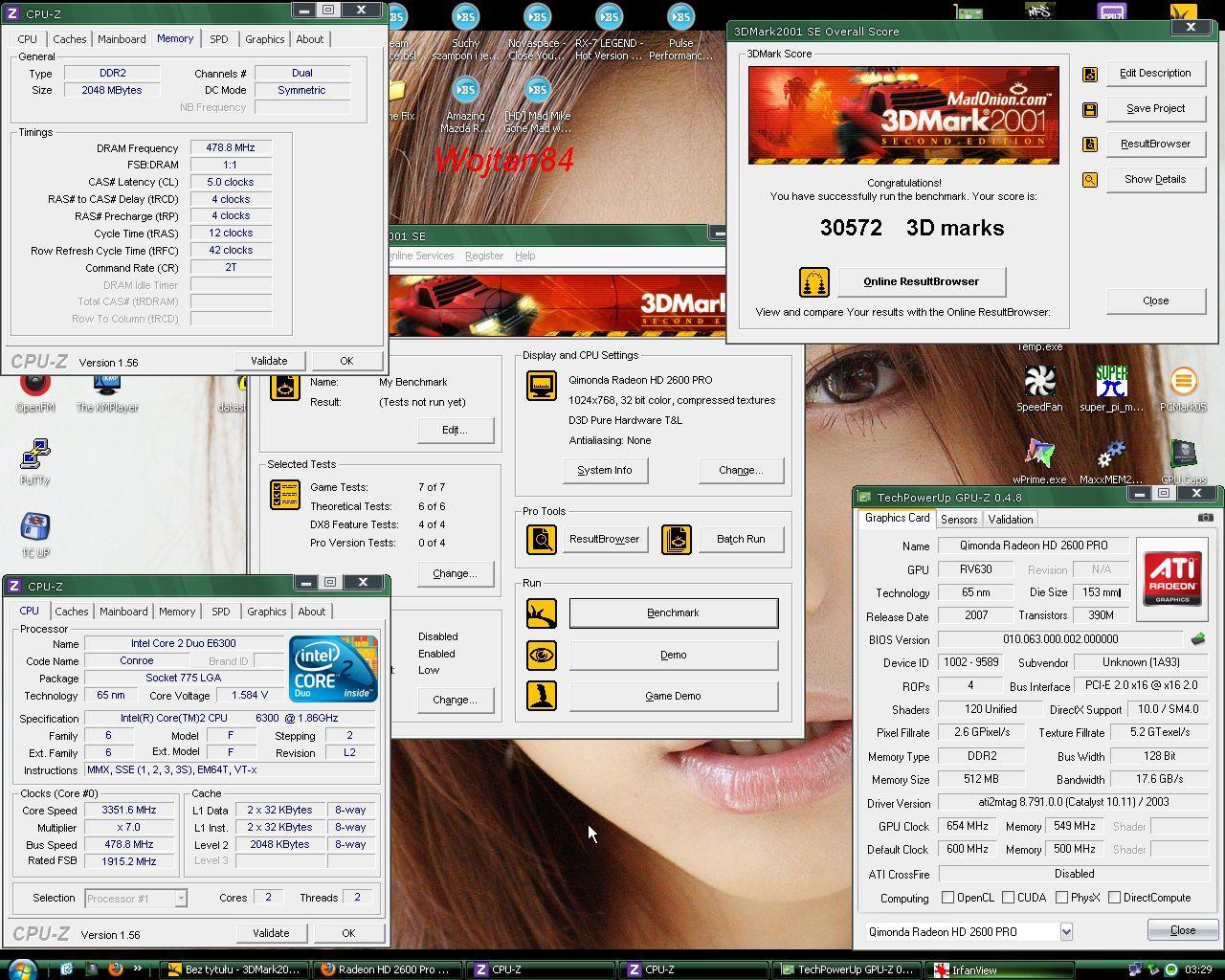Click the Qimonda Radeon HD 2600 PRO Name field
The height and width of the screenshot is (980, 1225).
tap(1033, 546)
